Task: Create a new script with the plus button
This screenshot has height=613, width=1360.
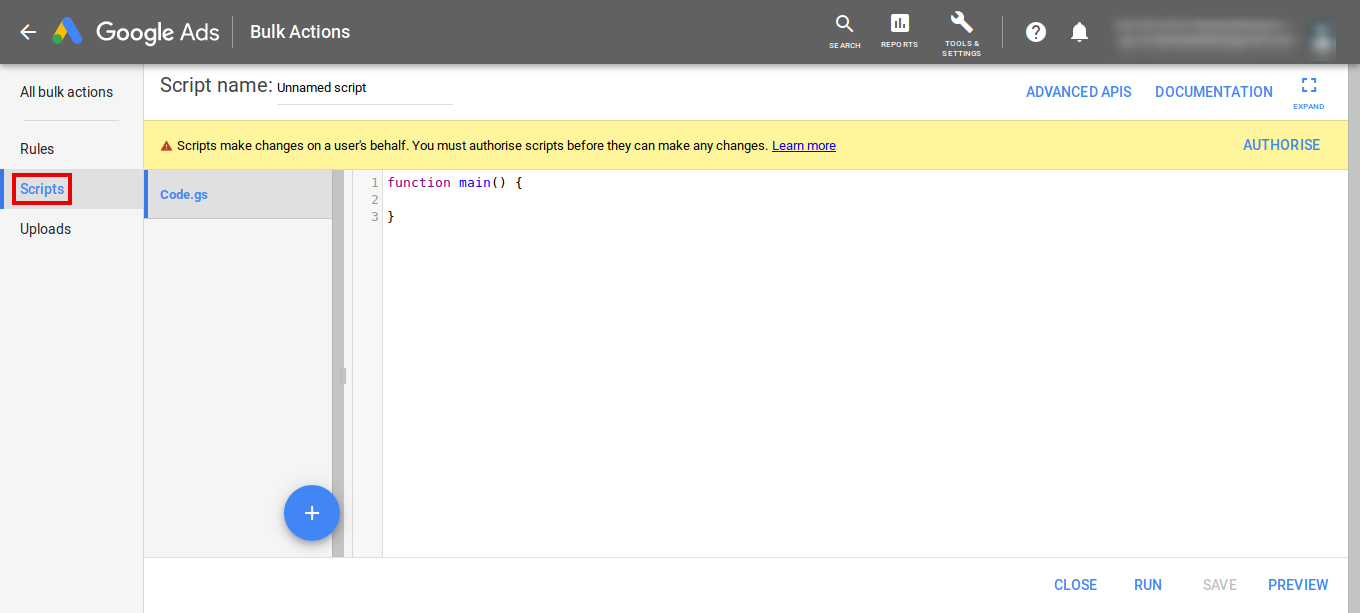Action: (x=311, y=513)
